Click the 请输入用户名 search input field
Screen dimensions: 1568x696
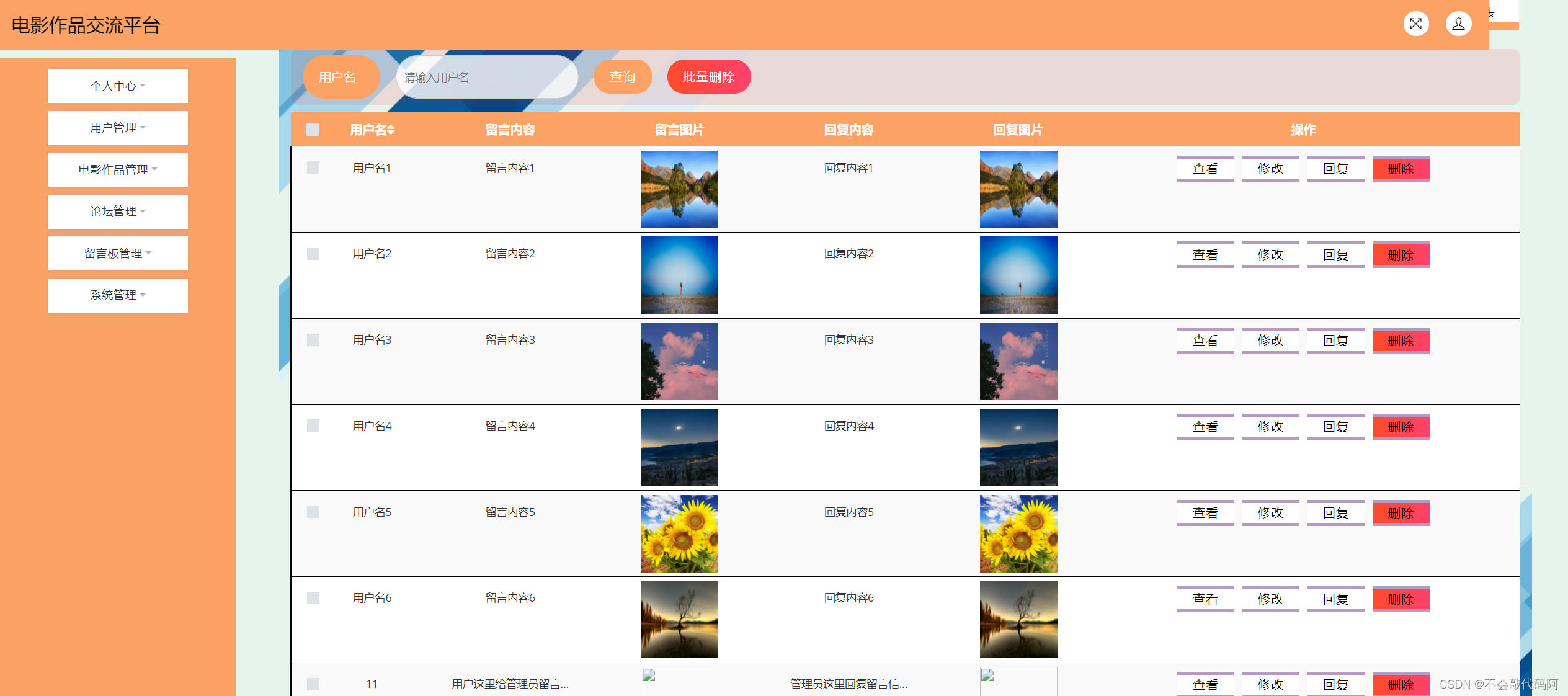[x=486, y=76]
